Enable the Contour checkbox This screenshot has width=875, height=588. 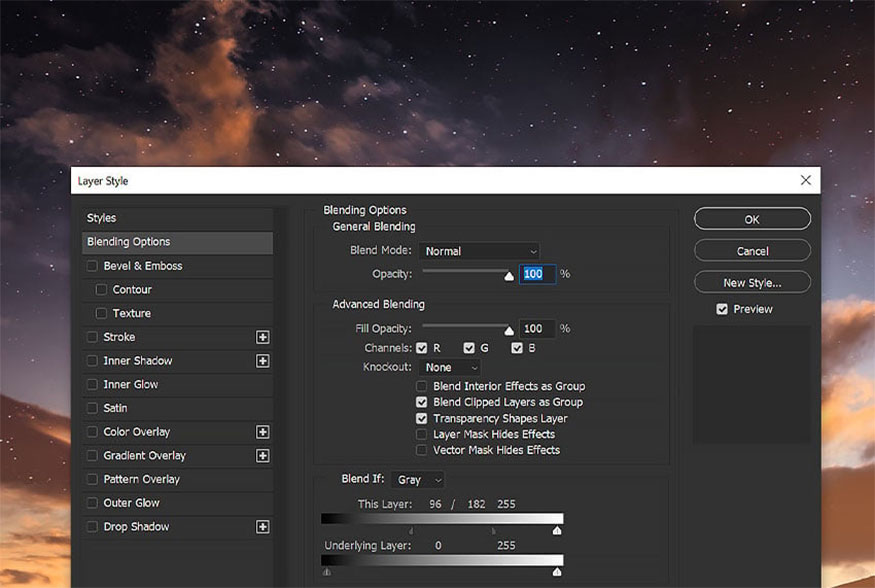[101, 290]
